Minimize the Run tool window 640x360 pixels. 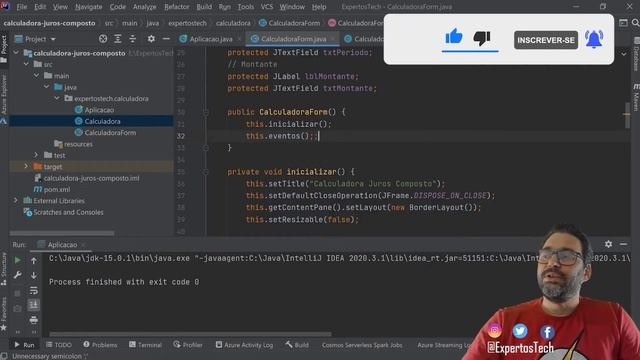pyautogui.click(x=623, y=244)
